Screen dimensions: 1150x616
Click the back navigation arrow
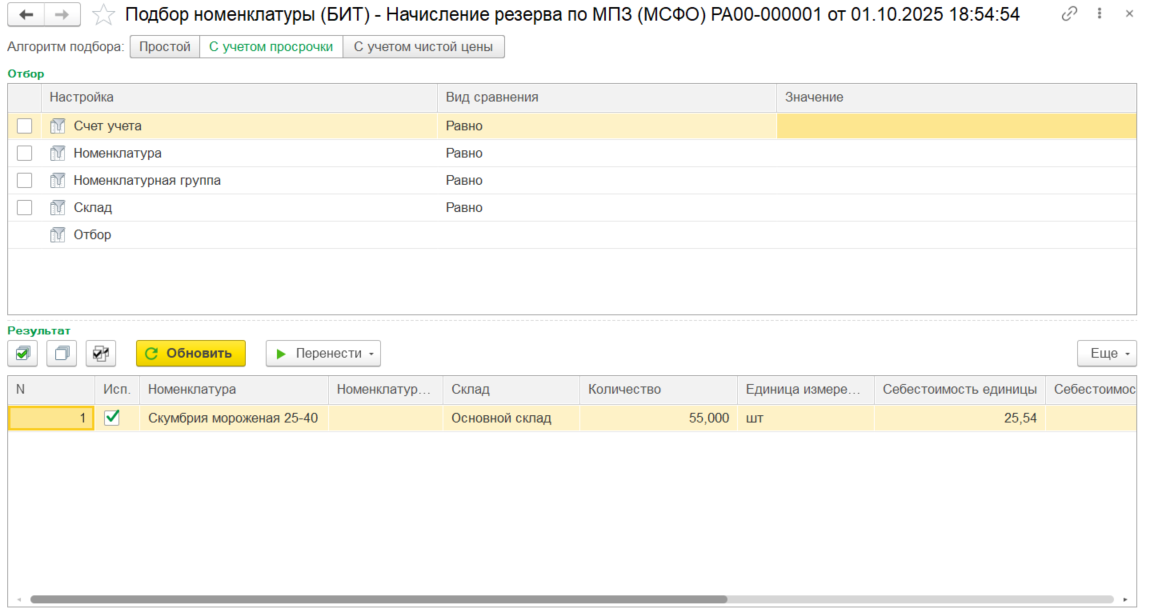point(26,14)
